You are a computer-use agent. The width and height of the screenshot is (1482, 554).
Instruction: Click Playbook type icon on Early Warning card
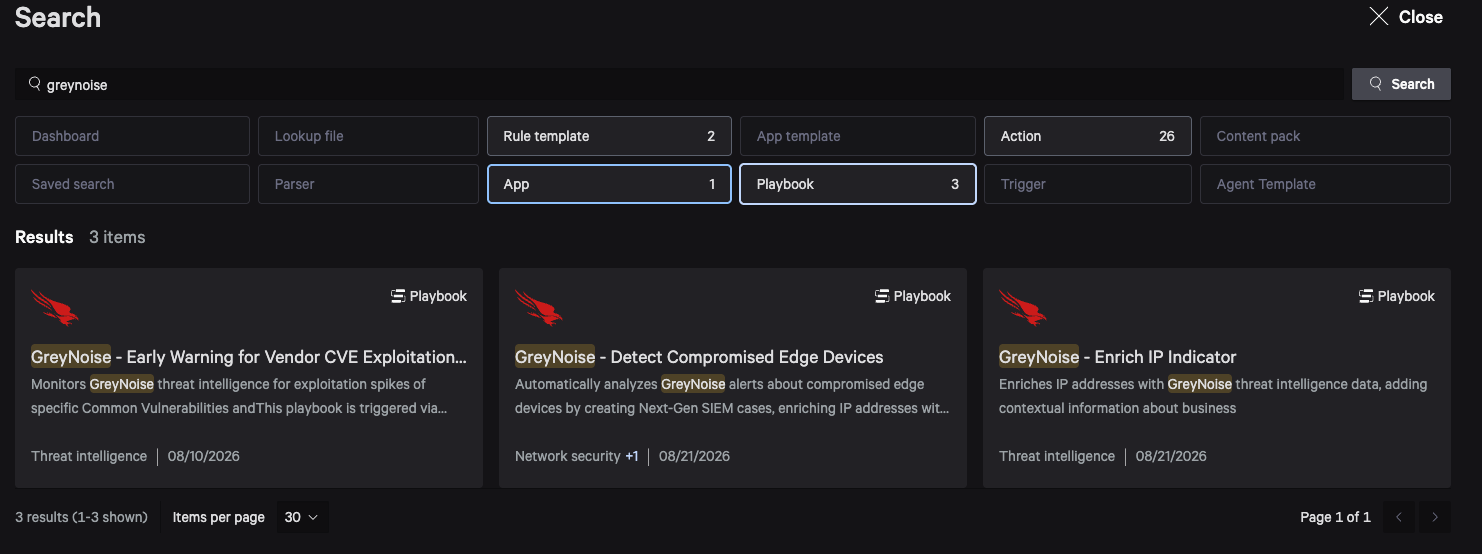coord(398,296)
